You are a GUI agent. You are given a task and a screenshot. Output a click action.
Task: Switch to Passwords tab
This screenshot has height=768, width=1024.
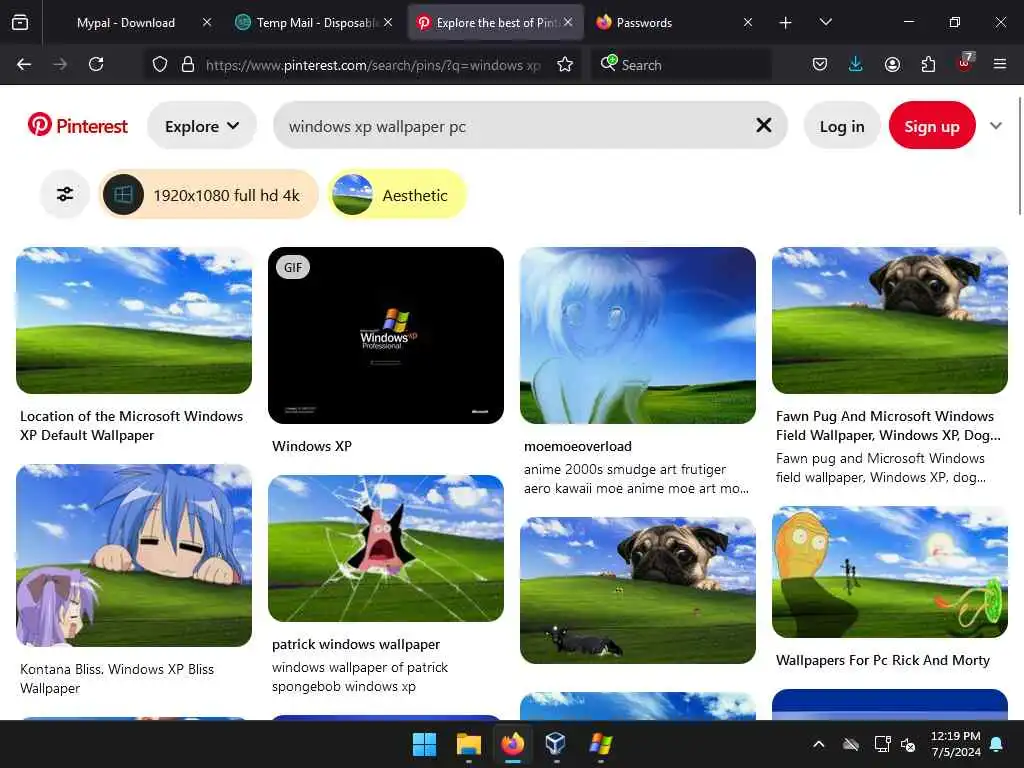pyautogui.click(x=675, y=22)
